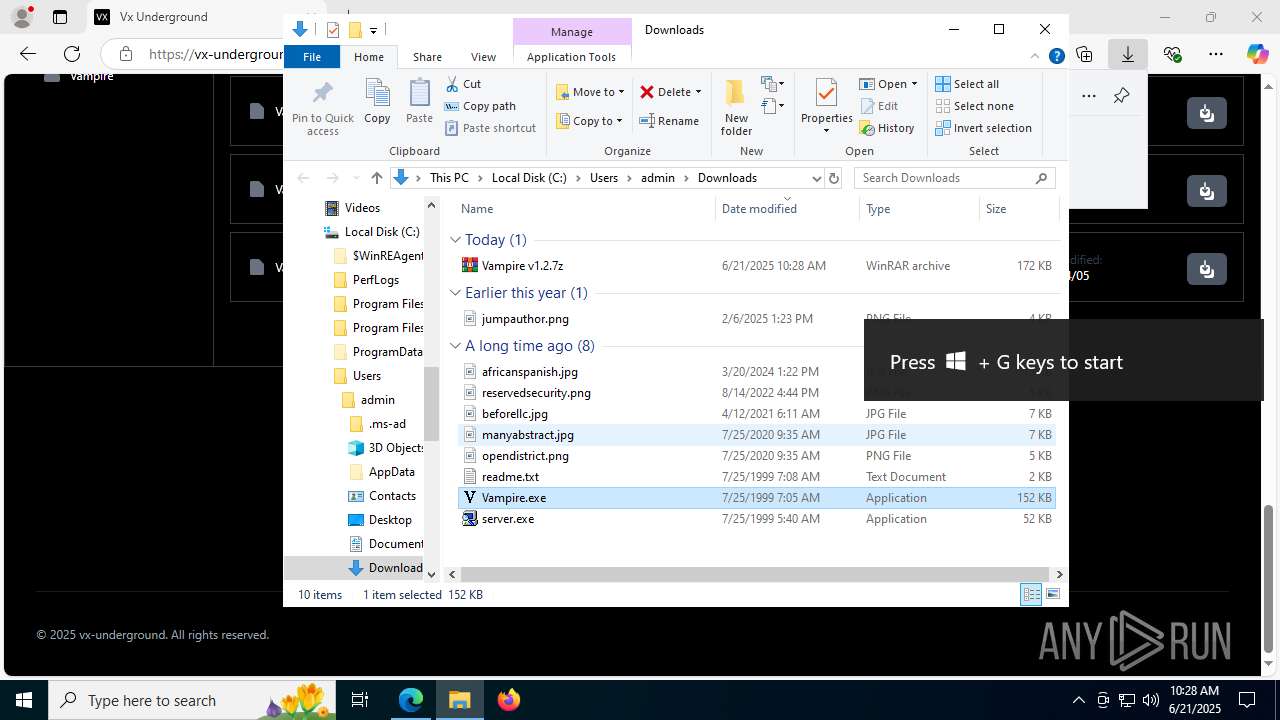Viewport: 1280px width, 720px height.
Task: Select PerfLogs folder in tree
Action: coord(365,280)
